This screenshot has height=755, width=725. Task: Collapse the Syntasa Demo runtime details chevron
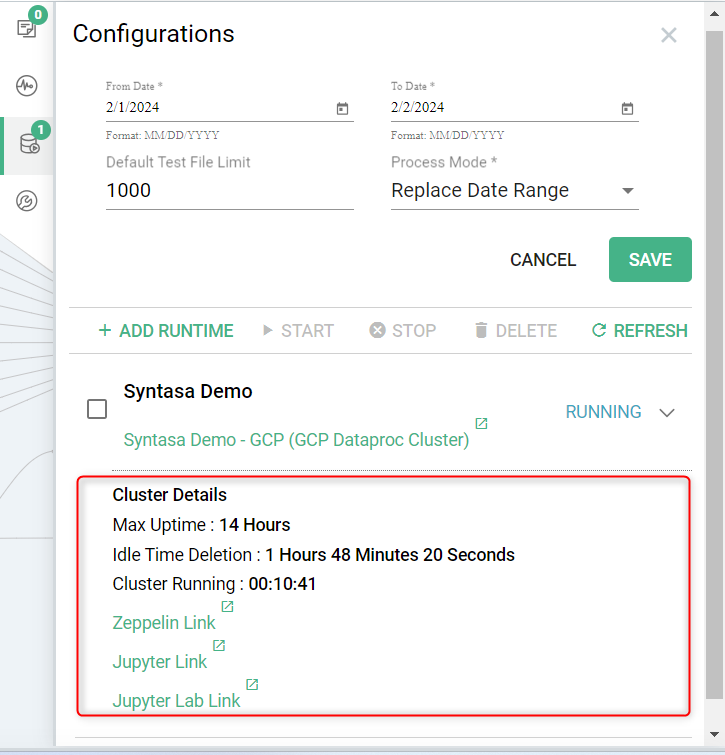[x=667, y=412]
